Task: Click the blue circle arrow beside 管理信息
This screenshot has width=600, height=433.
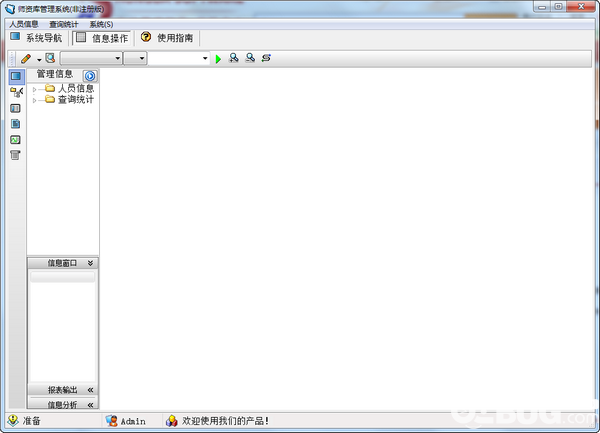Action: [90, 76]
